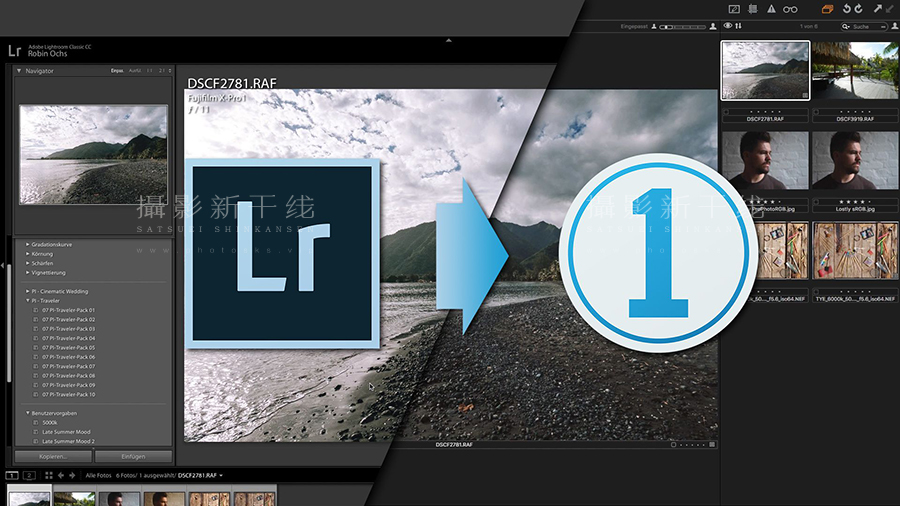Open the DSCF2781.RAF filmstrip source dropdown

(x=221, y=476)
